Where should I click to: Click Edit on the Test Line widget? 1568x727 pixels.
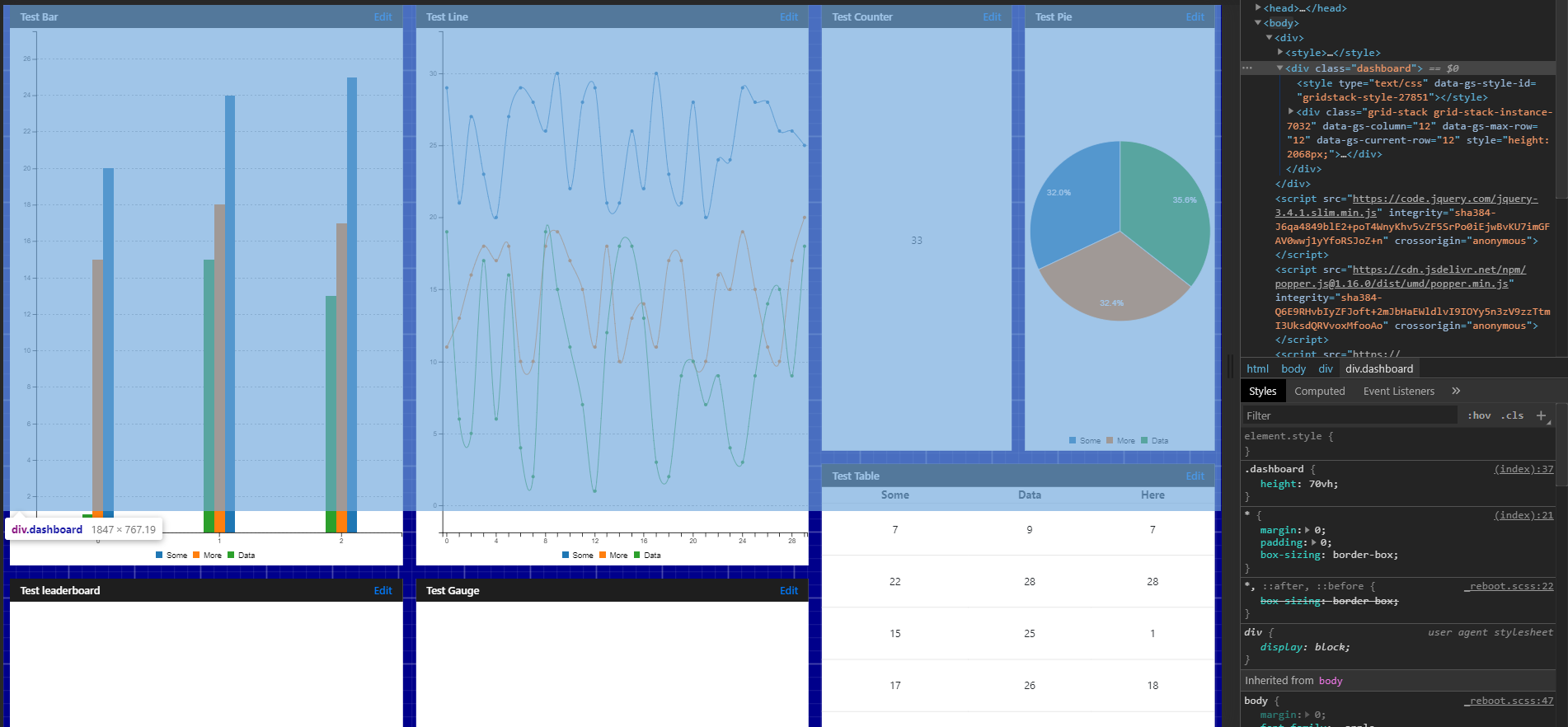click(789, 16)
